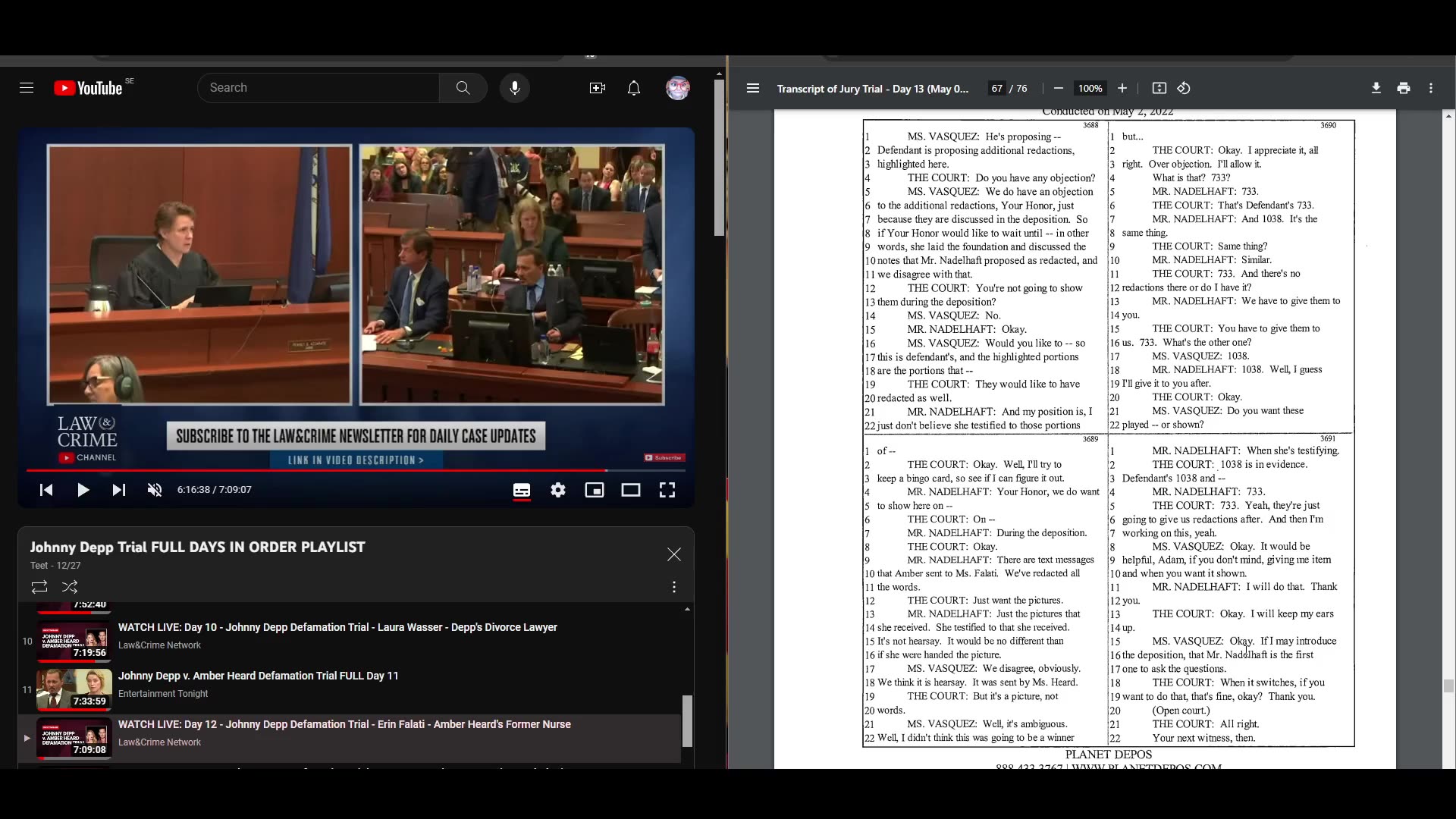This screenshot has height=819, width=1456.
Task: Open the PDF viewer more-actions menu
Action: [1430, 88]
